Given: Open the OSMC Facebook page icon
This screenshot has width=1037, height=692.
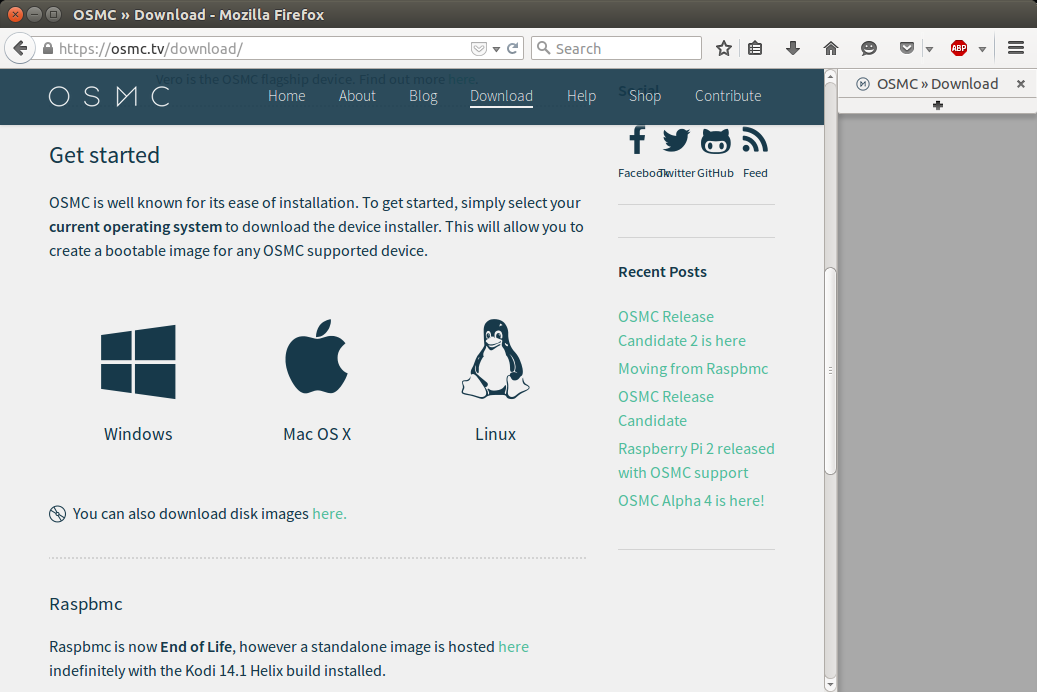Looking at the screenshot, I should (637, 141).
